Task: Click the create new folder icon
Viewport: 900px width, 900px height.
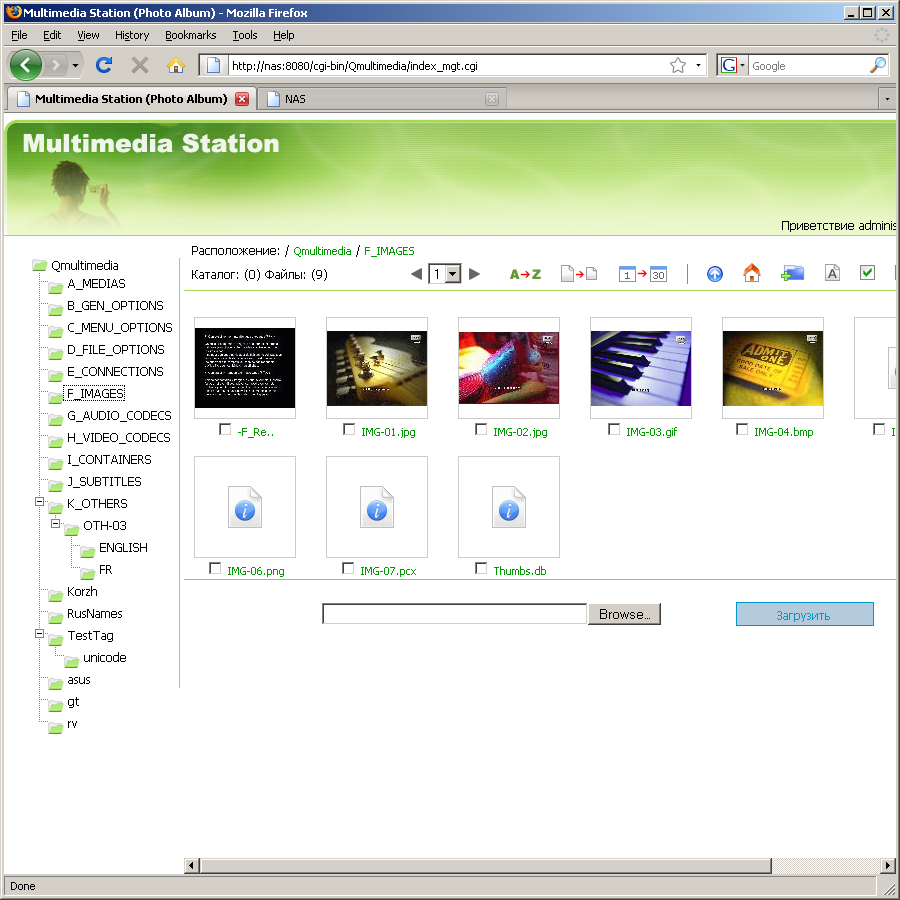Action: click(x=792, y=274)
